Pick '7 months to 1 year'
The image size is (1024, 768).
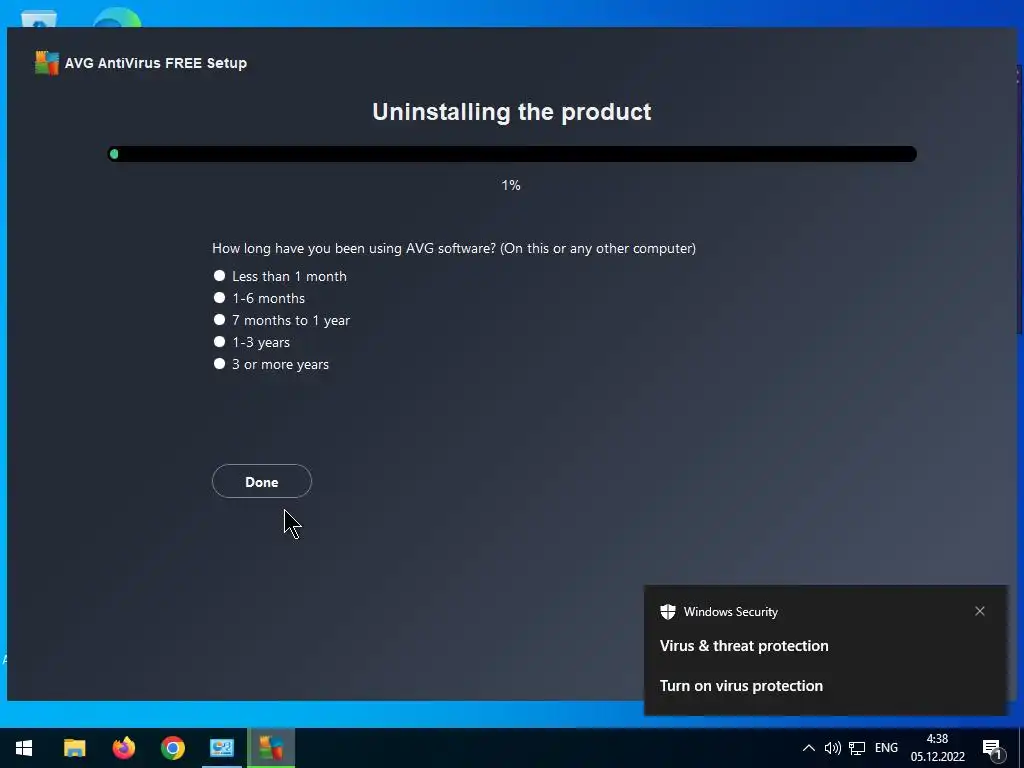219,320
